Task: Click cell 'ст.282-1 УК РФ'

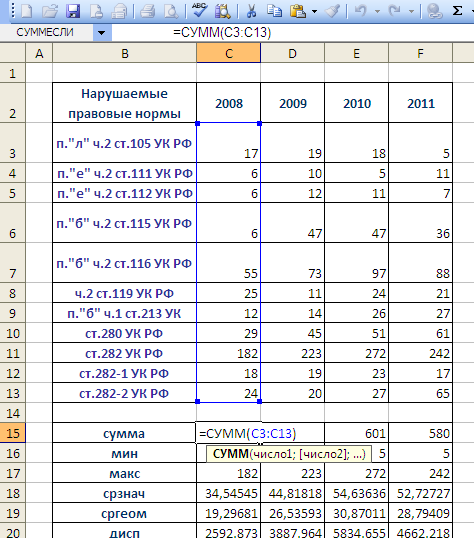Action: tap(125, 373)
